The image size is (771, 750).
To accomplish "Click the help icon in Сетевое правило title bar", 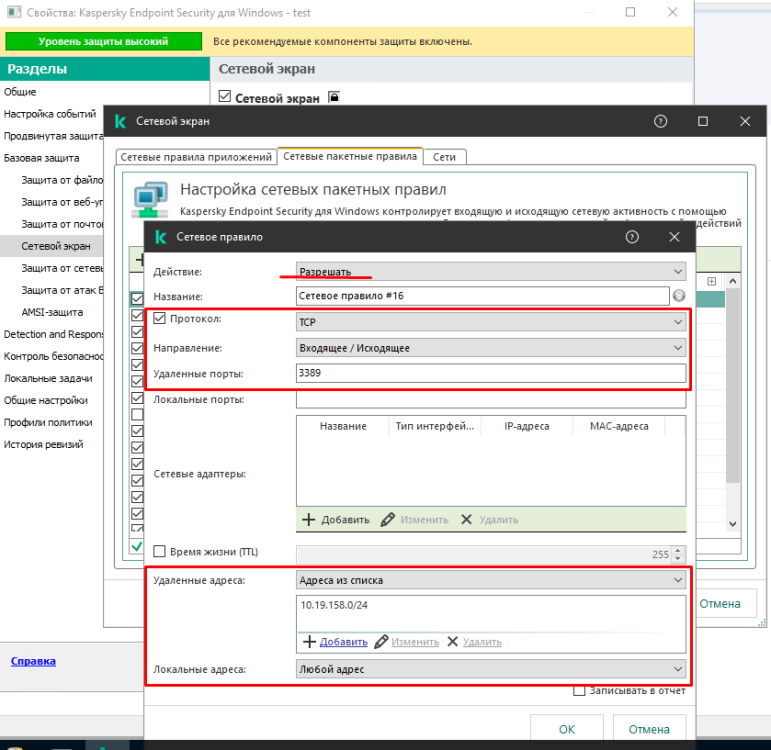I will (x=632, y=237).
